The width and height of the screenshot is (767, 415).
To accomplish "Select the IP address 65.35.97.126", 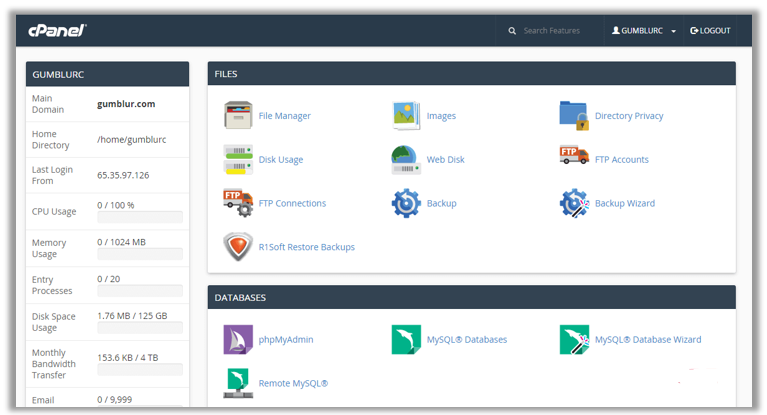I will [x=123, y=175].
